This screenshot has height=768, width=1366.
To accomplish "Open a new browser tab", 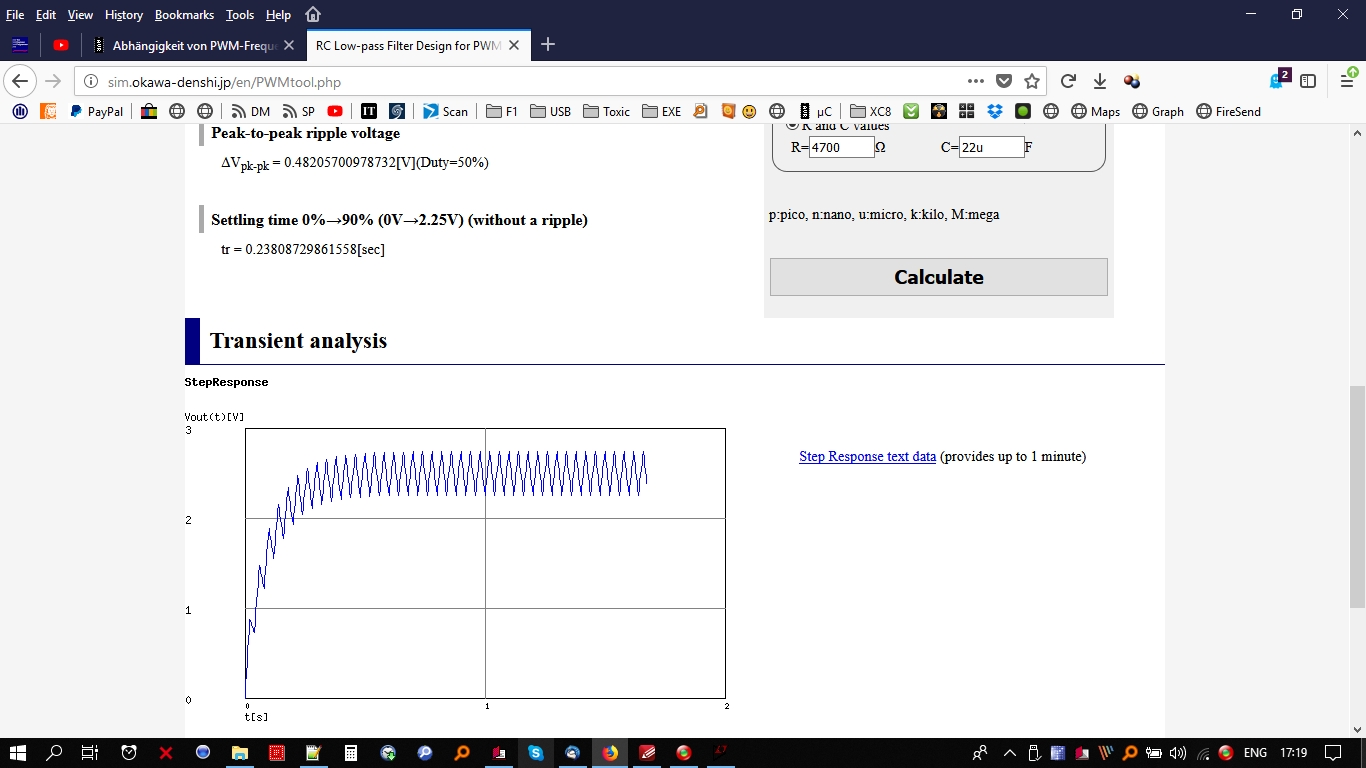I will point(548,45).
